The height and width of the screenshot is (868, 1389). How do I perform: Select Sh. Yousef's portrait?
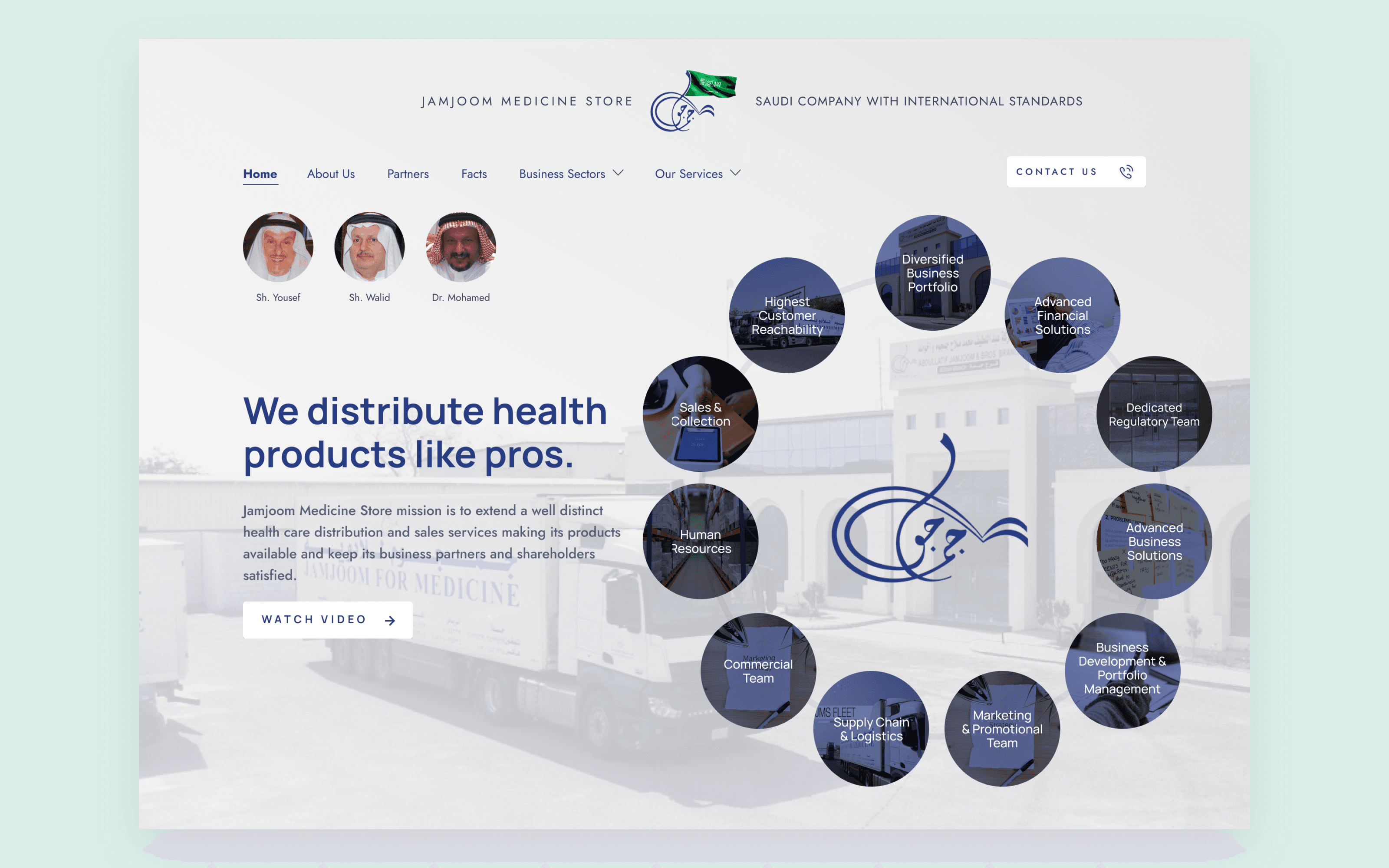pos(278,247)
